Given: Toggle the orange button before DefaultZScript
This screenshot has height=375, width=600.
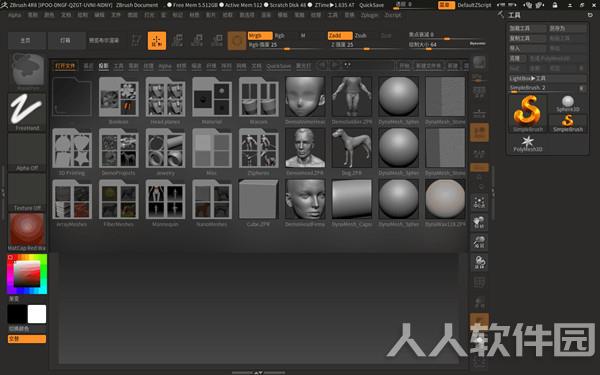Looking at the screenshot, I should (447, 5).
